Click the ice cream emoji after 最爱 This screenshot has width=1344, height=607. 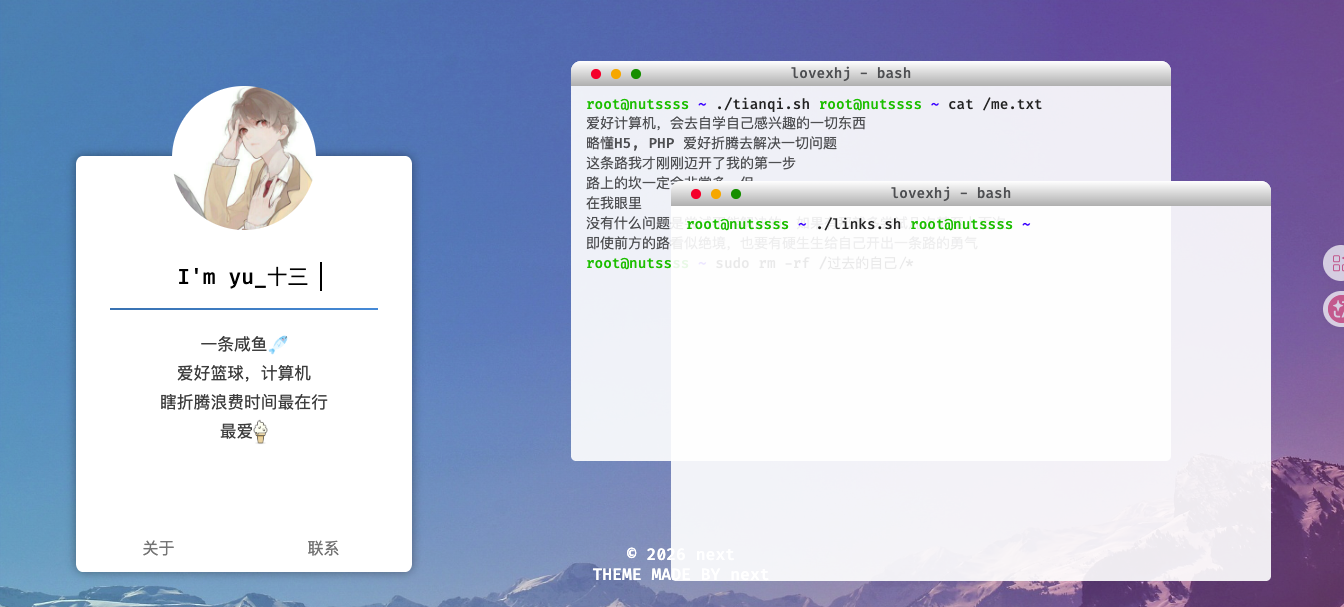click(x=261, y=432)
